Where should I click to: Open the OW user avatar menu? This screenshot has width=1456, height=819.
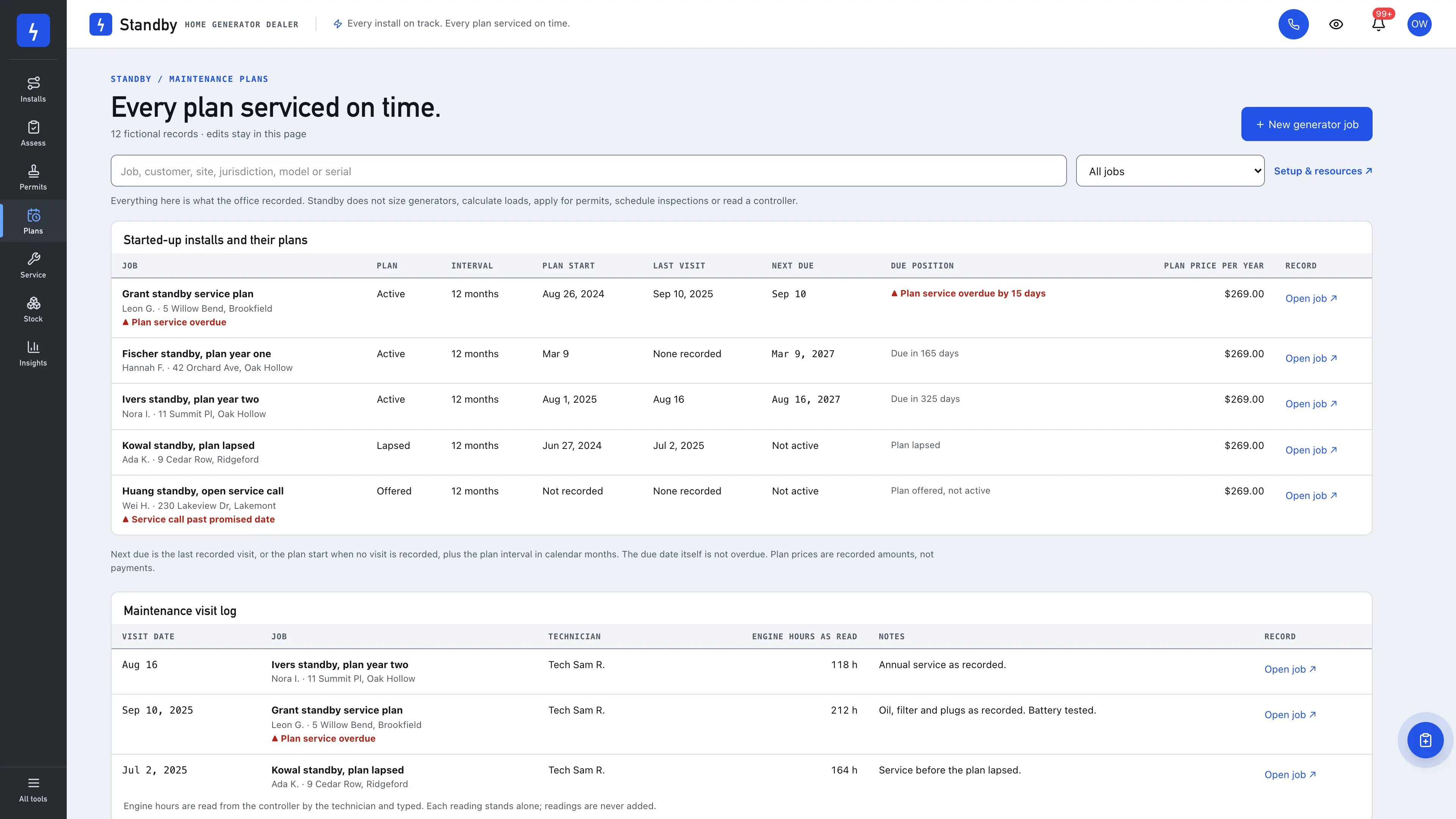1419,24
